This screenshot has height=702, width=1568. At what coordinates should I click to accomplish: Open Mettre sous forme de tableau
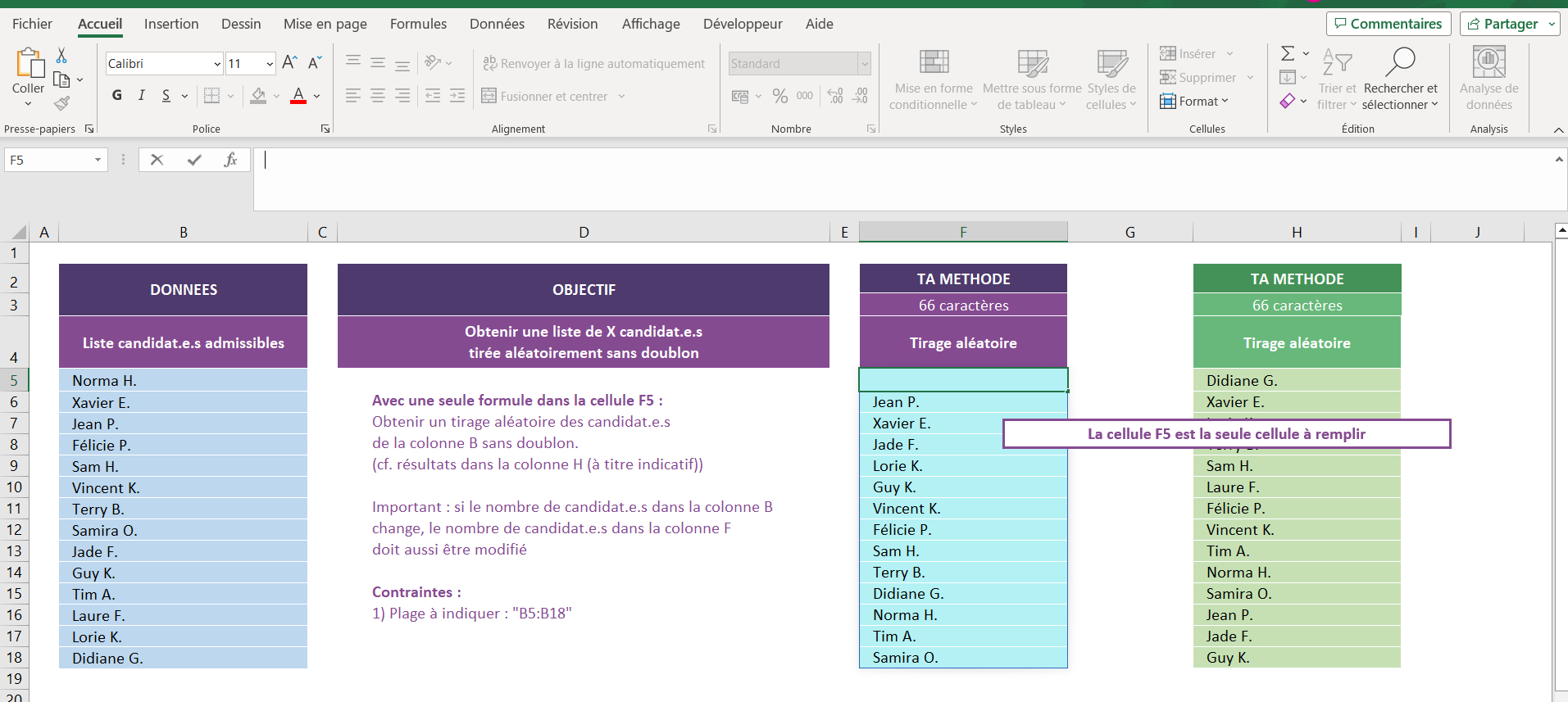coord(1032,79)
